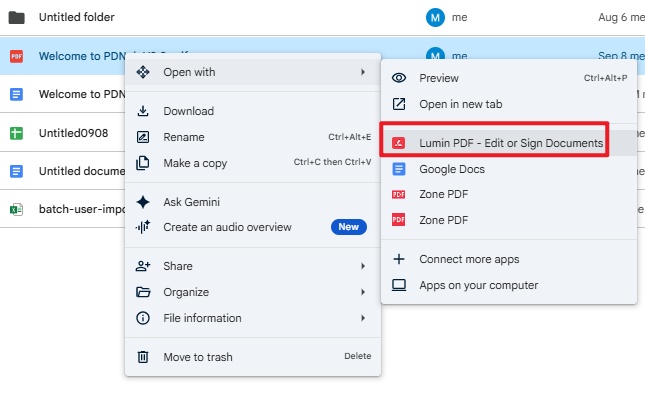Click the Aug 6 date in Untitled folder row

[613, 17]
